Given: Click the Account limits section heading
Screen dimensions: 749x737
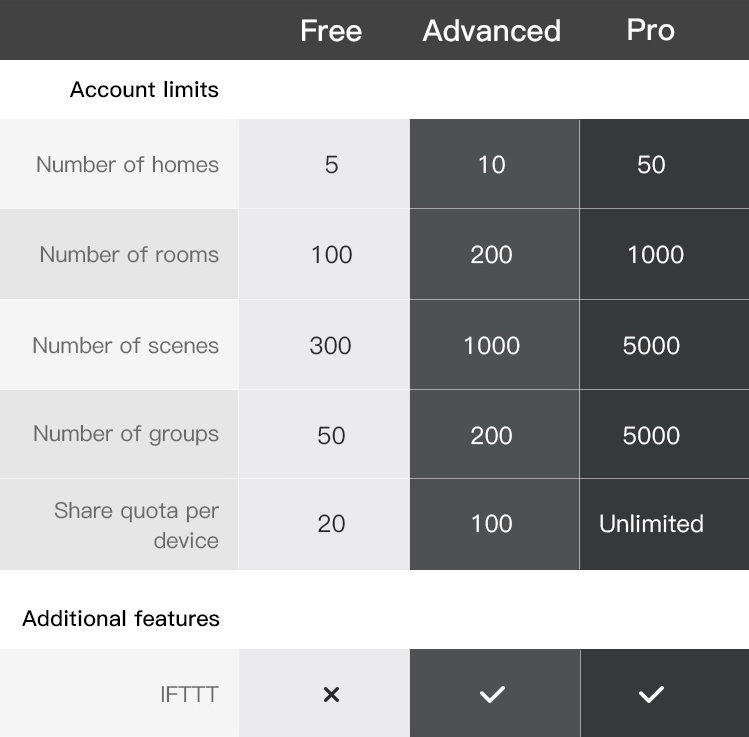Looking at the screenshot, I should coord(144,89).
